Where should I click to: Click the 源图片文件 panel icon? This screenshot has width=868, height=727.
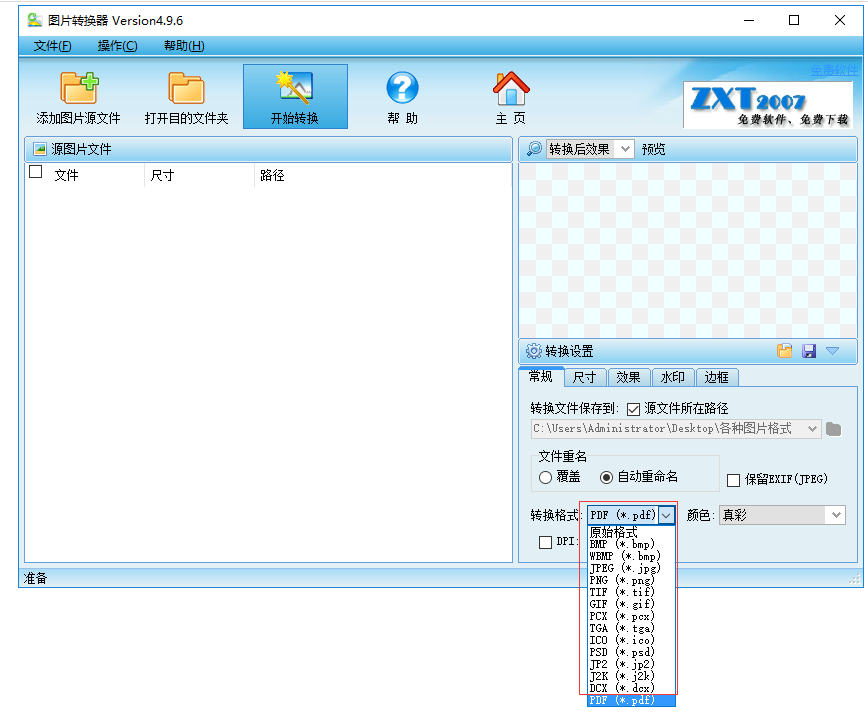coord(40,149)
